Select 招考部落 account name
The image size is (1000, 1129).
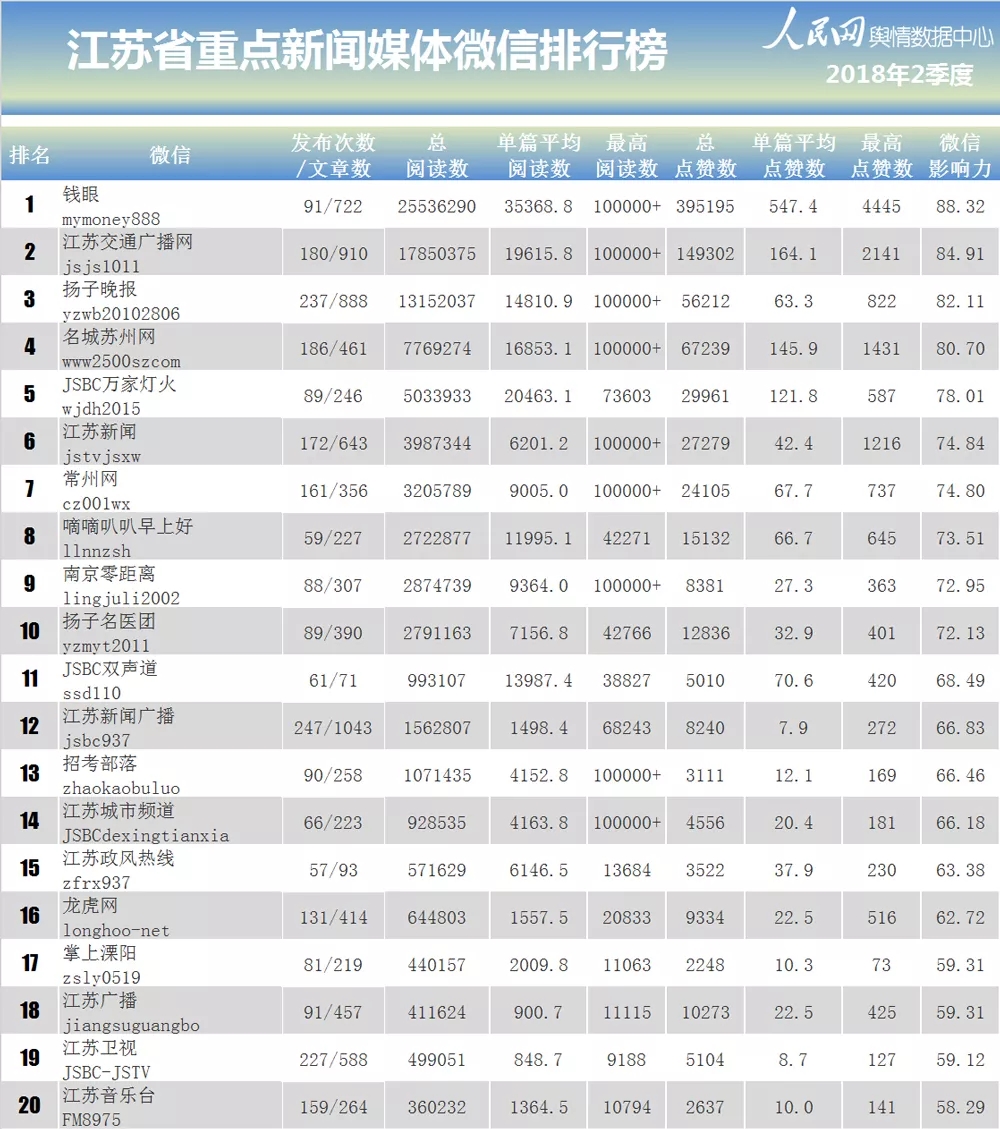99,765
